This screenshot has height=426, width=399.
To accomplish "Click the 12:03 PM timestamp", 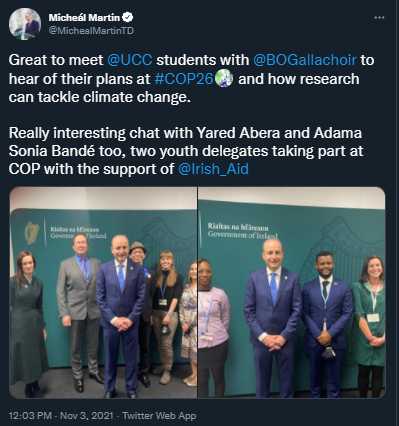I will click(x=30, y=416).
